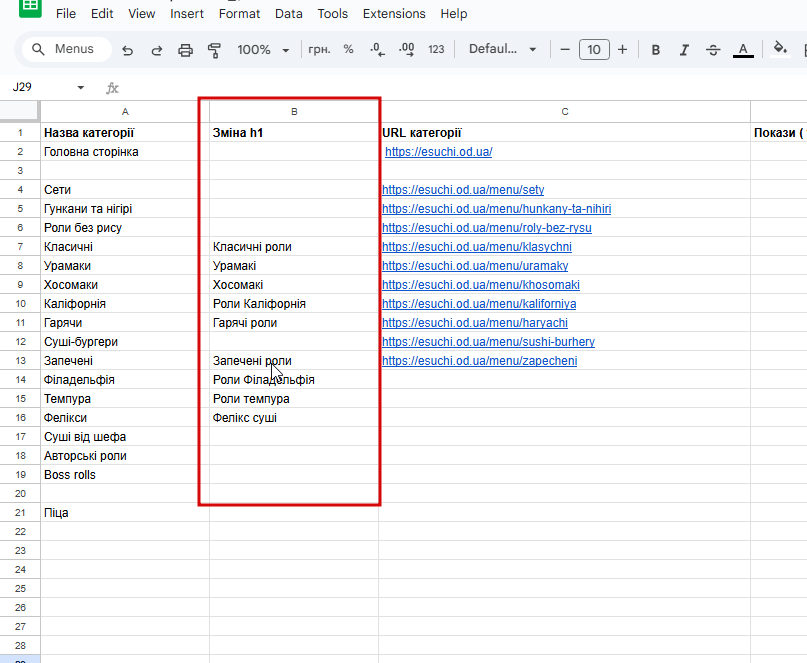The image size is (807, 663).
Task: Select column B header
Action: (294, 112)
